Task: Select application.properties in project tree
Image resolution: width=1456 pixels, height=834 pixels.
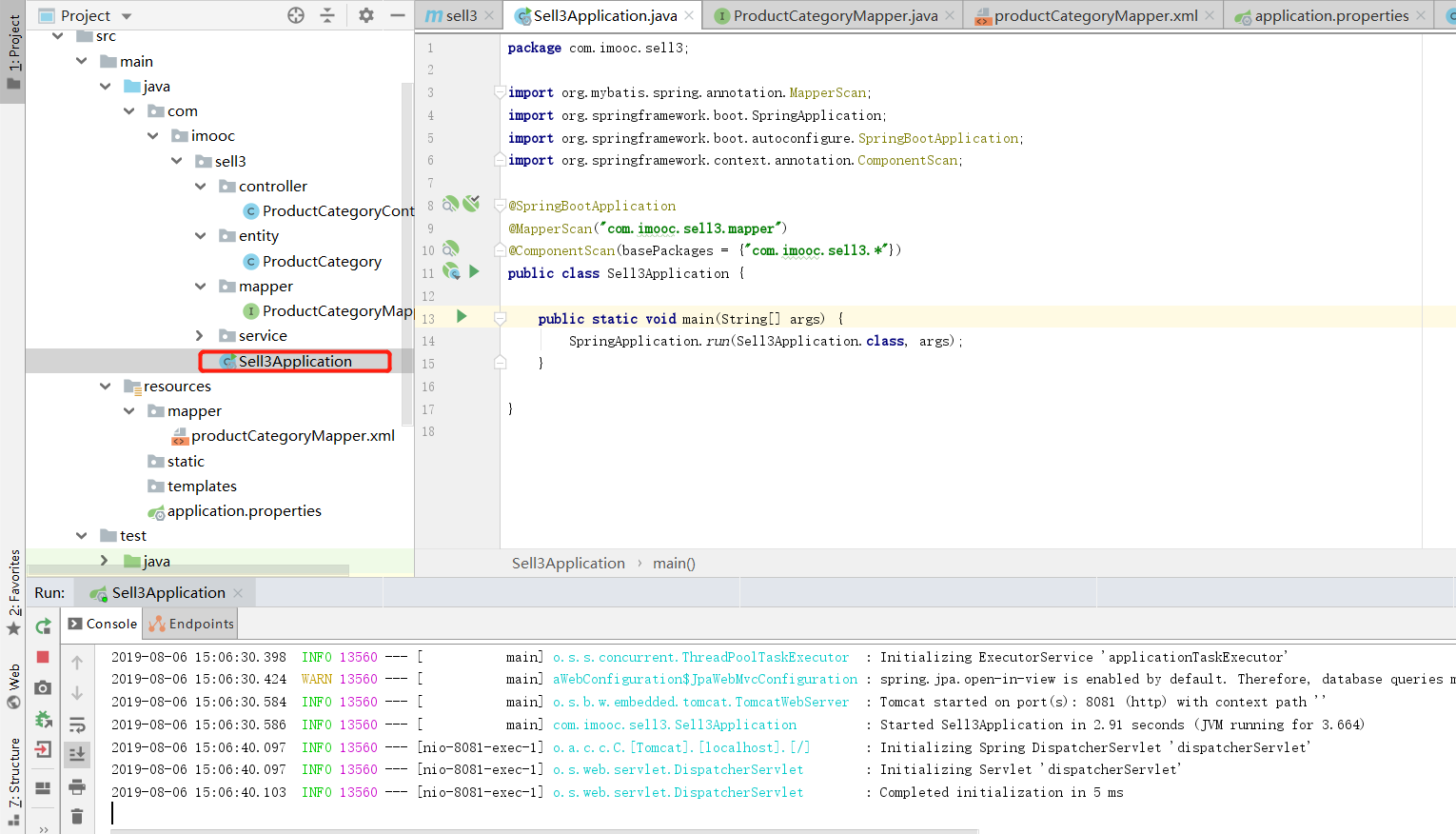Action: (x=235, y=510)
